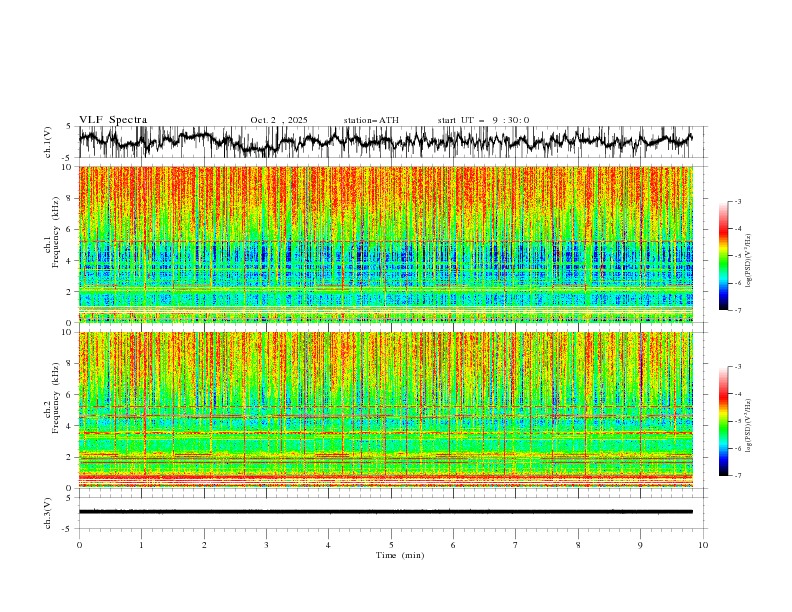Select the date "Oct. 2 , 2025"
792x612 pixels.
click(279, 120)
